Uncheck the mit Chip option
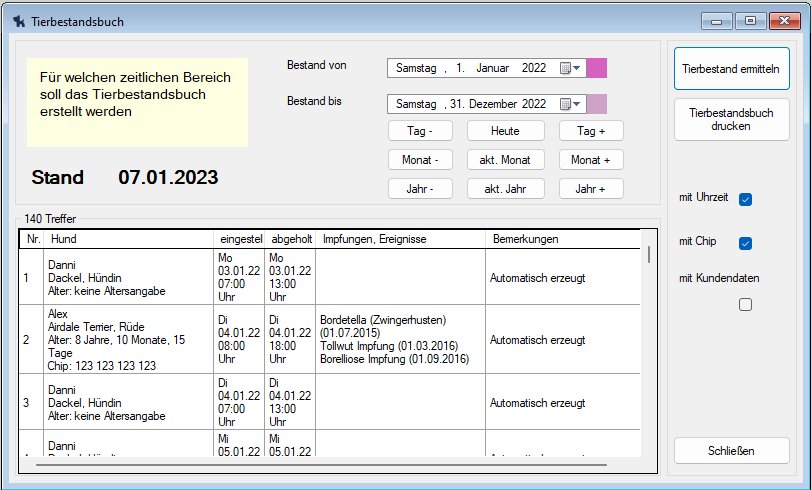The image size is (812, 490). point(745,243)
